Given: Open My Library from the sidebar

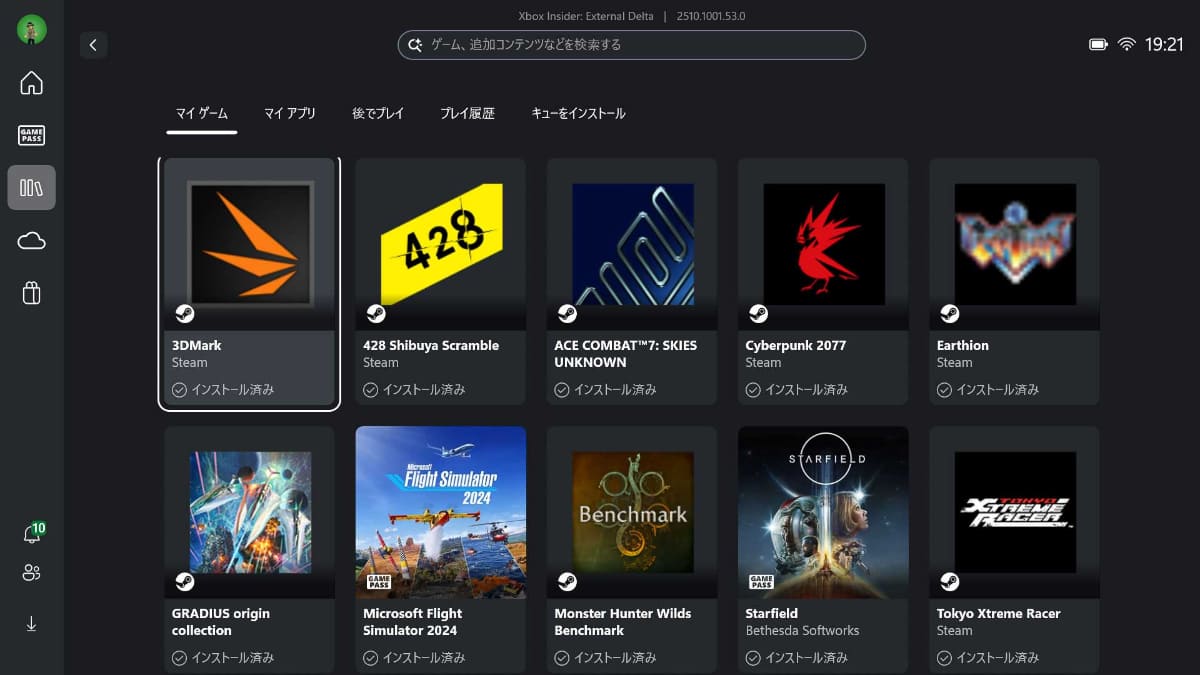Looking at the screenshot, I should tap(31, 187).
